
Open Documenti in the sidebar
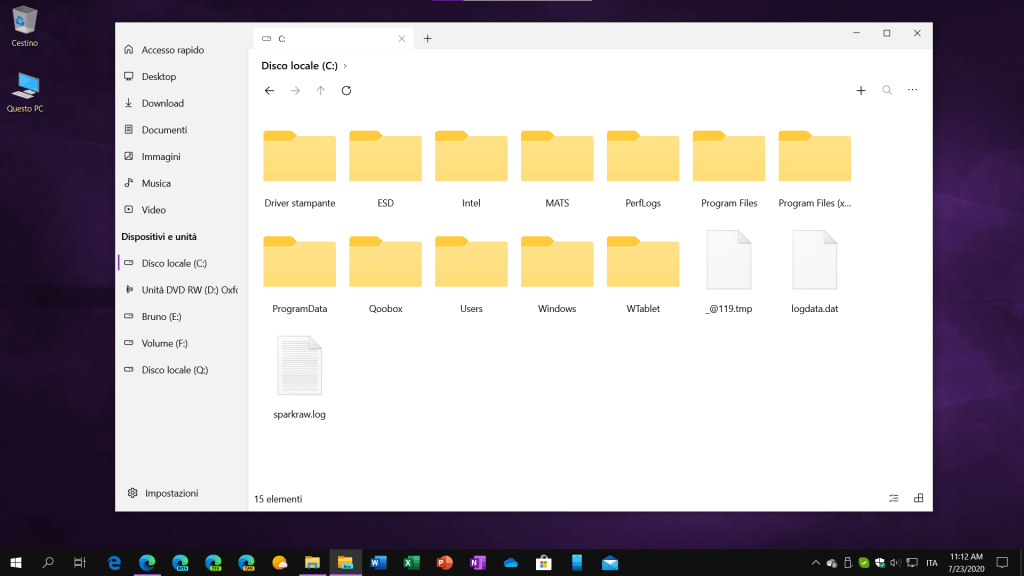[164, 130]
